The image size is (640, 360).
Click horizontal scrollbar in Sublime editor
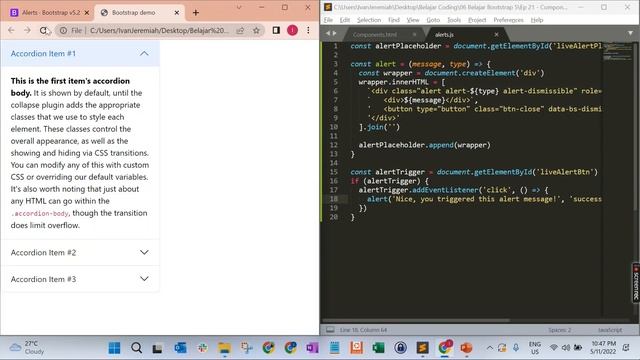click(x=416, y=320)
